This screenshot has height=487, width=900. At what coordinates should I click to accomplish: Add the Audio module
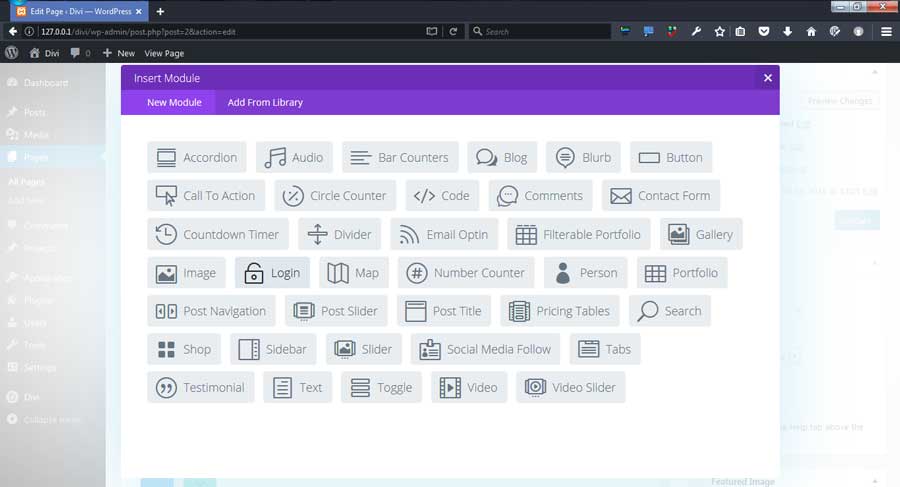(x=294, y=157)
